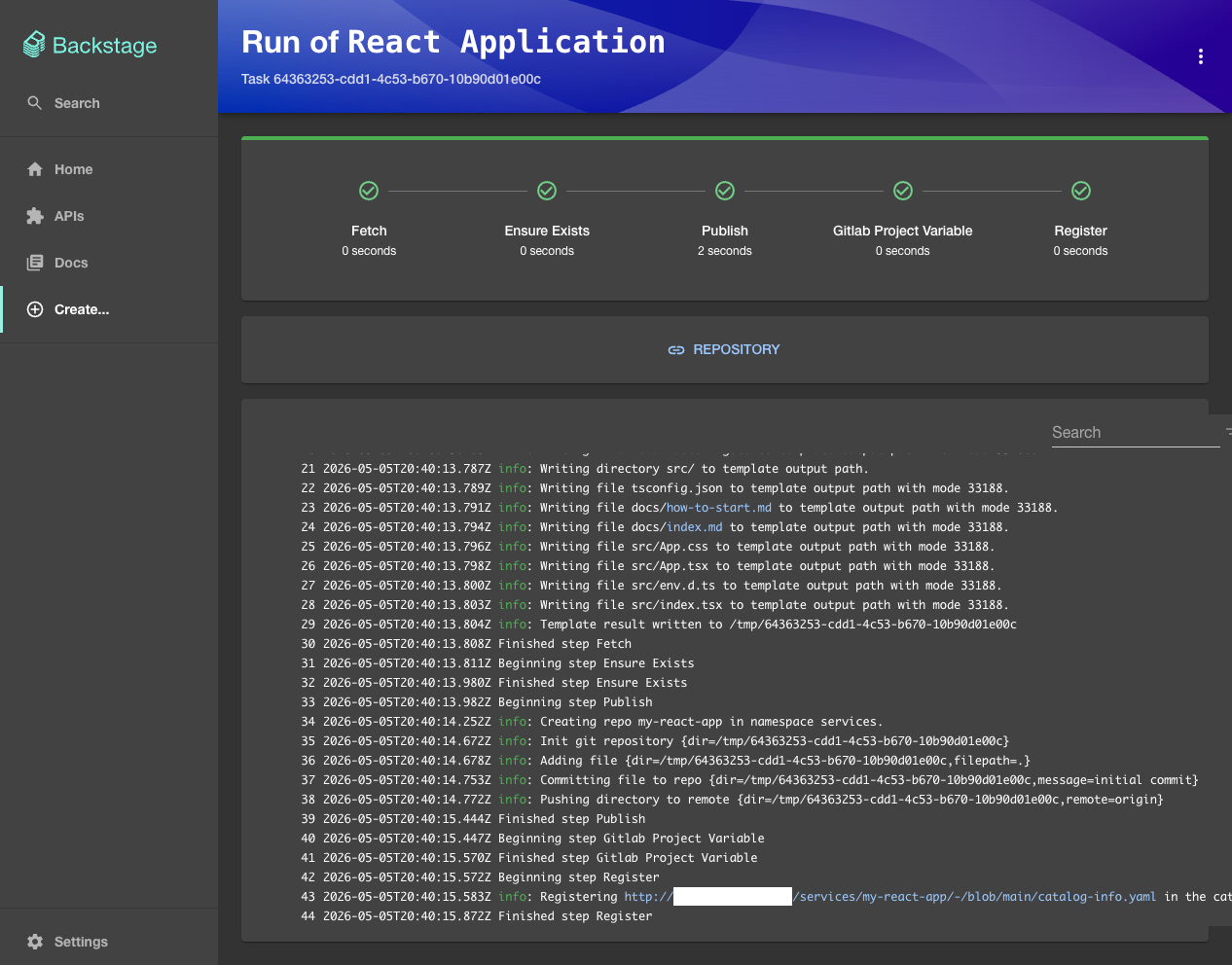Click '0 seconds' under Fetch
The height and width of the screenshot is (965, 1232).
(369, 251)
